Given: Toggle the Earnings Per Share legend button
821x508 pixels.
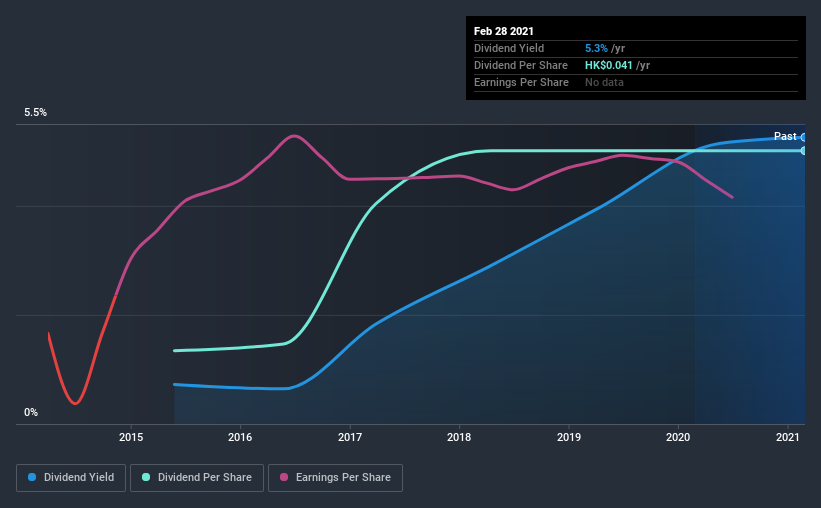Looking at the screenshot, I should point(335,478).
